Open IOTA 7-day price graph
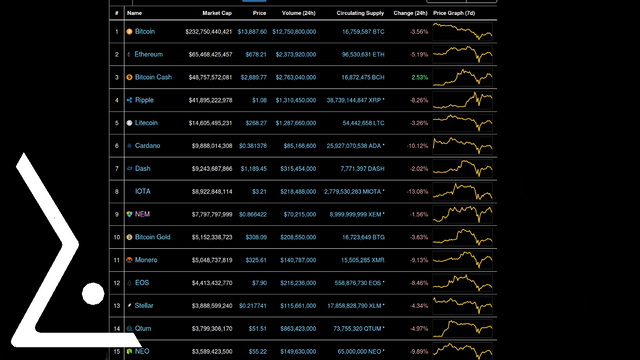This screenshot has height=360, width=640. (462, 191)
